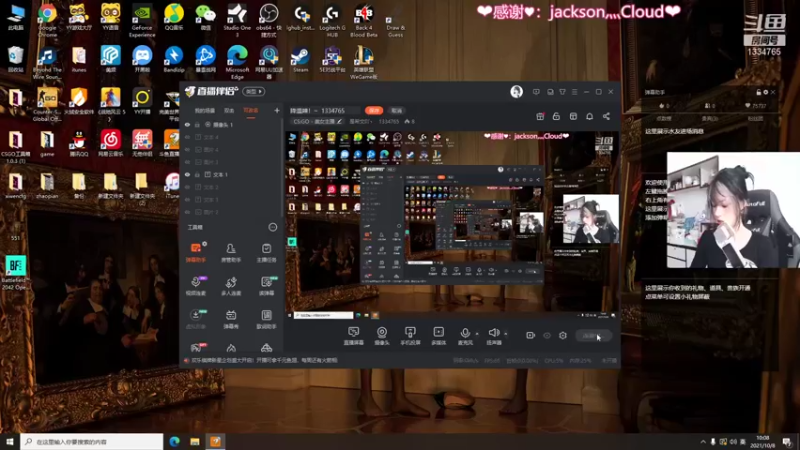Open File Explorer from the taskbar
This screenshot has height=450, width=800.
pyautogui.click(x=195, y=441)
